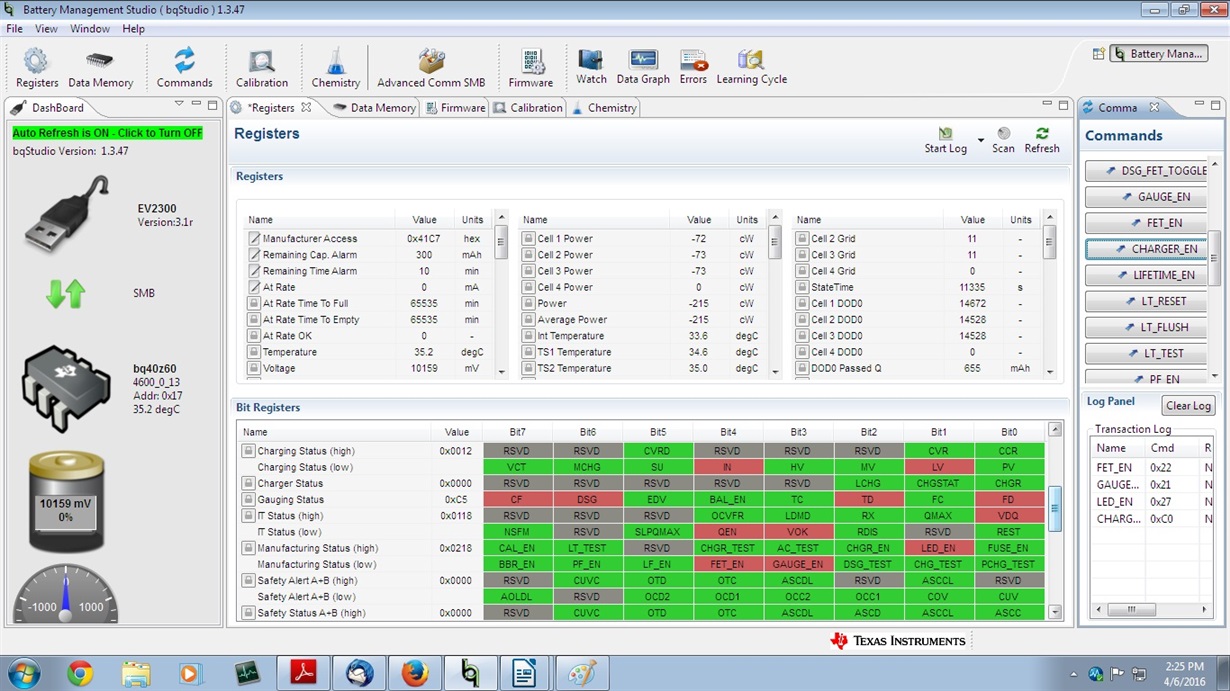1230x691 pixels.
Task: Open the Chemistry toolbar icon
Action: pos(335,68)
